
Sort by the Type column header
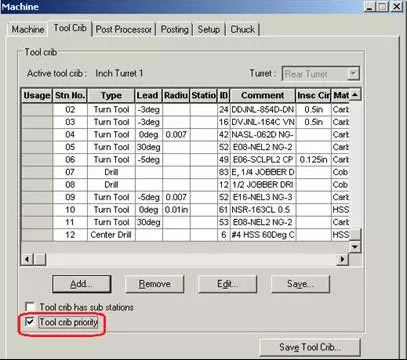click(111, 95)
